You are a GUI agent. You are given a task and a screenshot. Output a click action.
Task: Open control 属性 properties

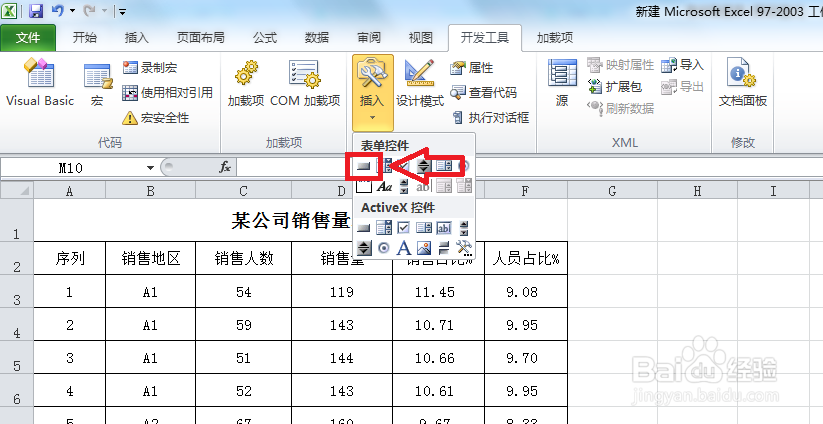click(471, 67)
